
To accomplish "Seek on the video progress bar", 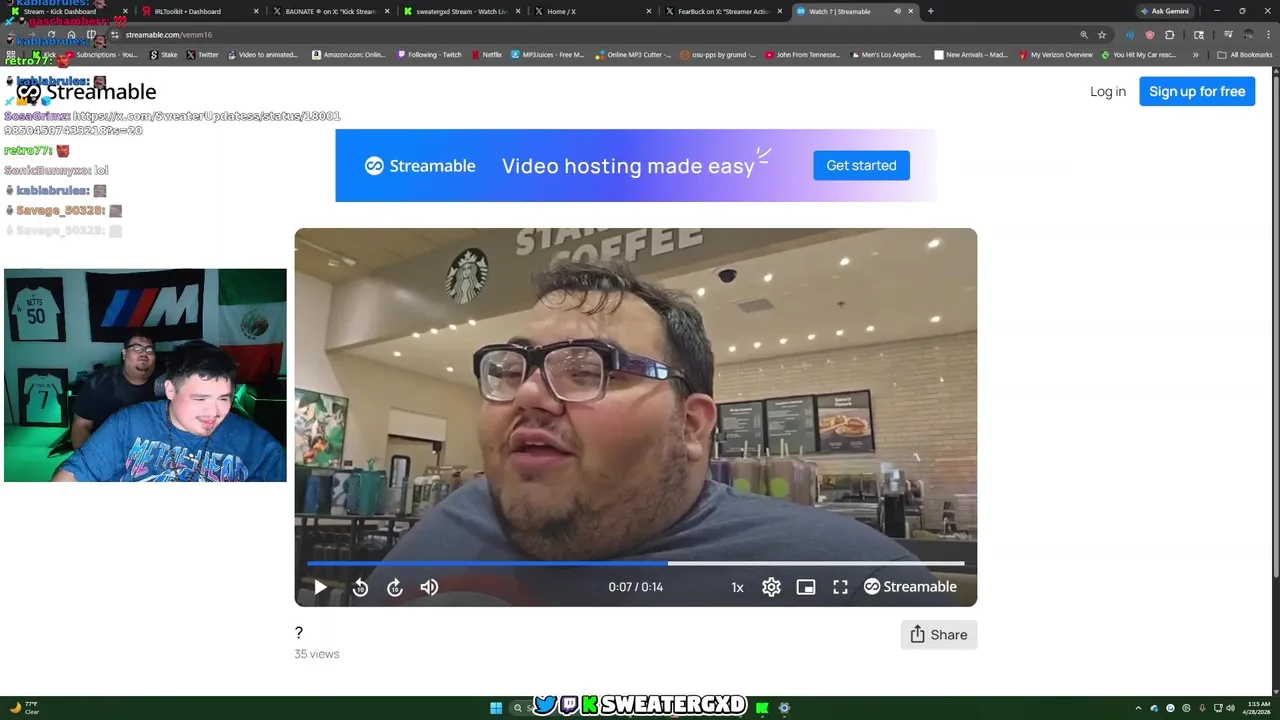I will click(x=636, y=564).
